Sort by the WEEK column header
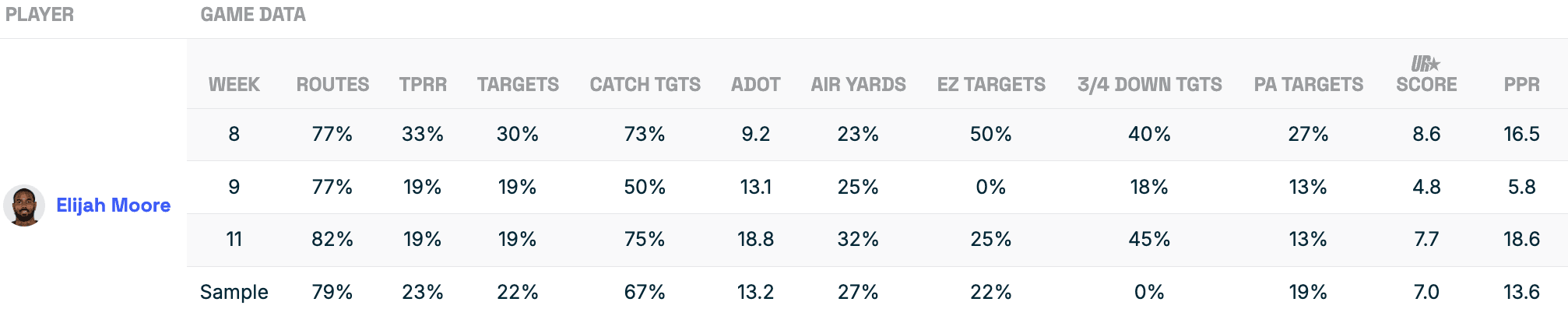 point(234,85)
